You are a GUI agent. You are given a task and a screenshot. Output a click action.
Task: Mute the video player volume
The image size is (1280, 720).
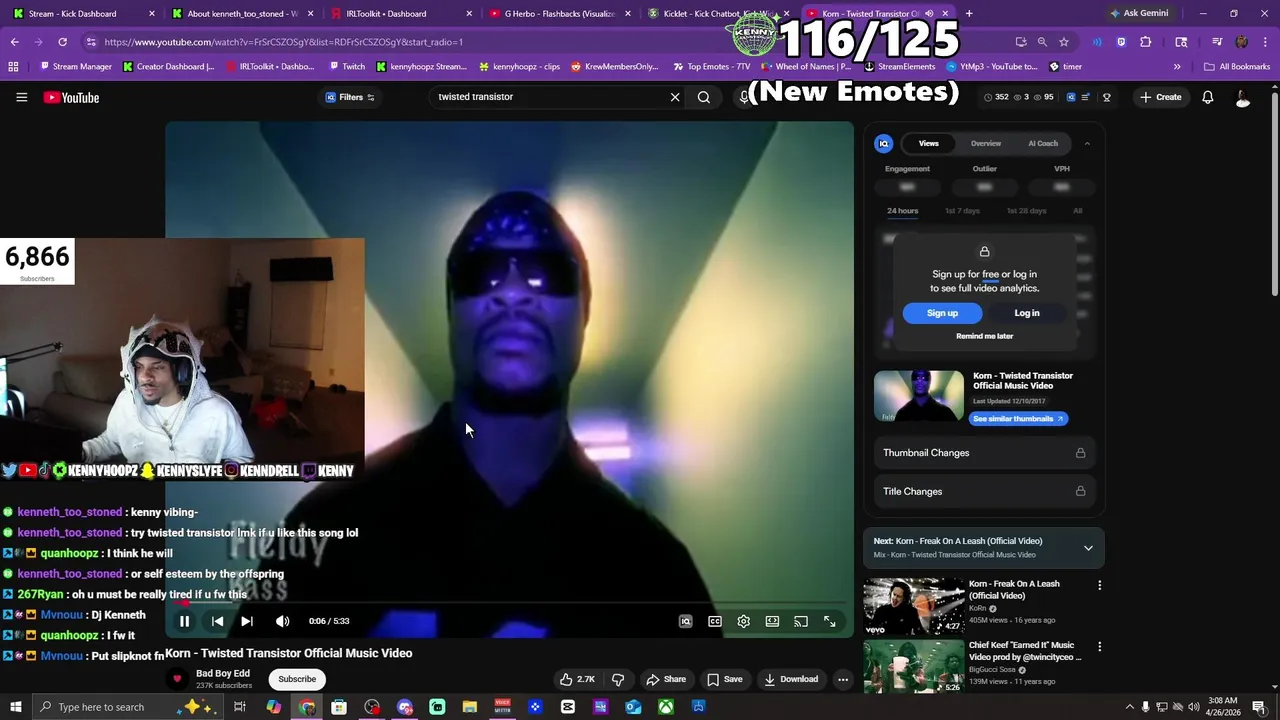pyautogui.click(x=283, y=621)
